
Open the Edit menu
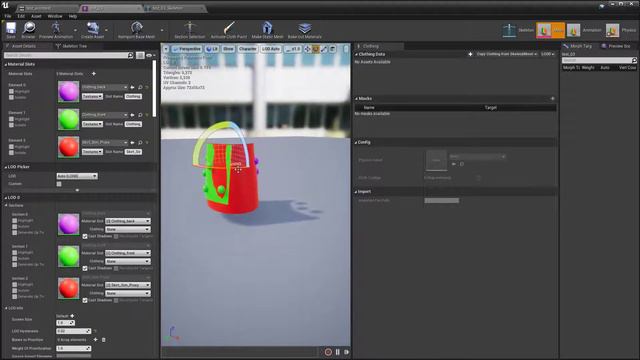pos(21,16)
